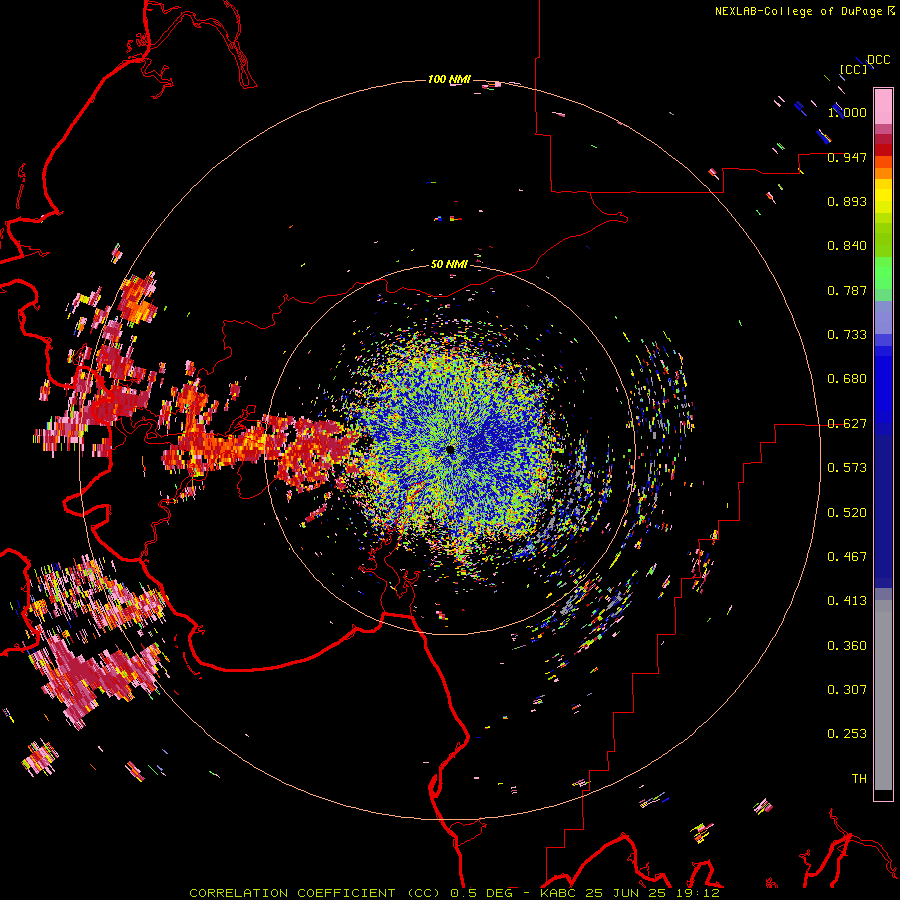
Task: Click the 0.413 scale value
Action: pyautogui.click(x=847, y=600)
